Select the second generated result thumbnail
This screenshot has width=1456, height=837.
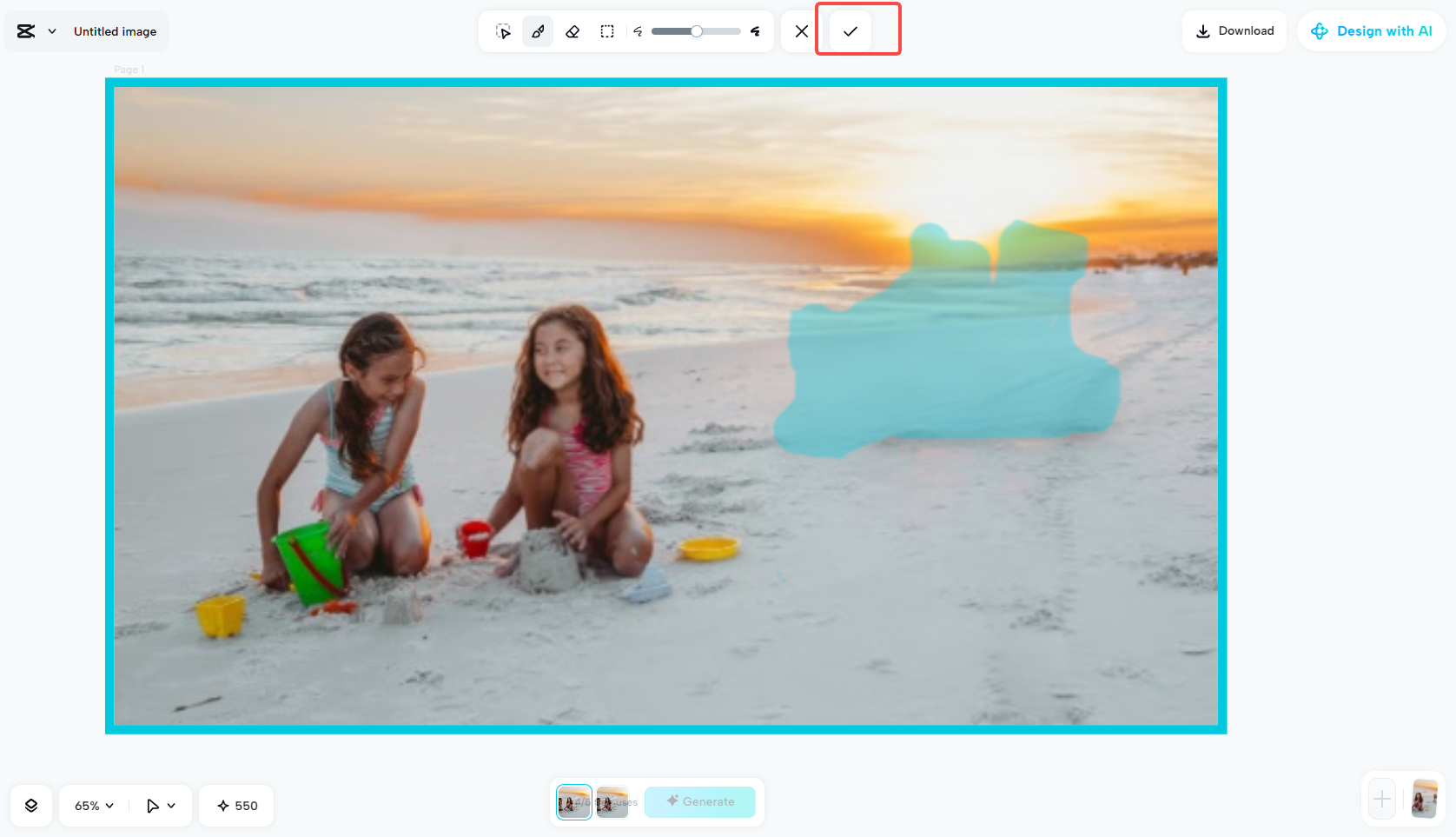point(612,802)
